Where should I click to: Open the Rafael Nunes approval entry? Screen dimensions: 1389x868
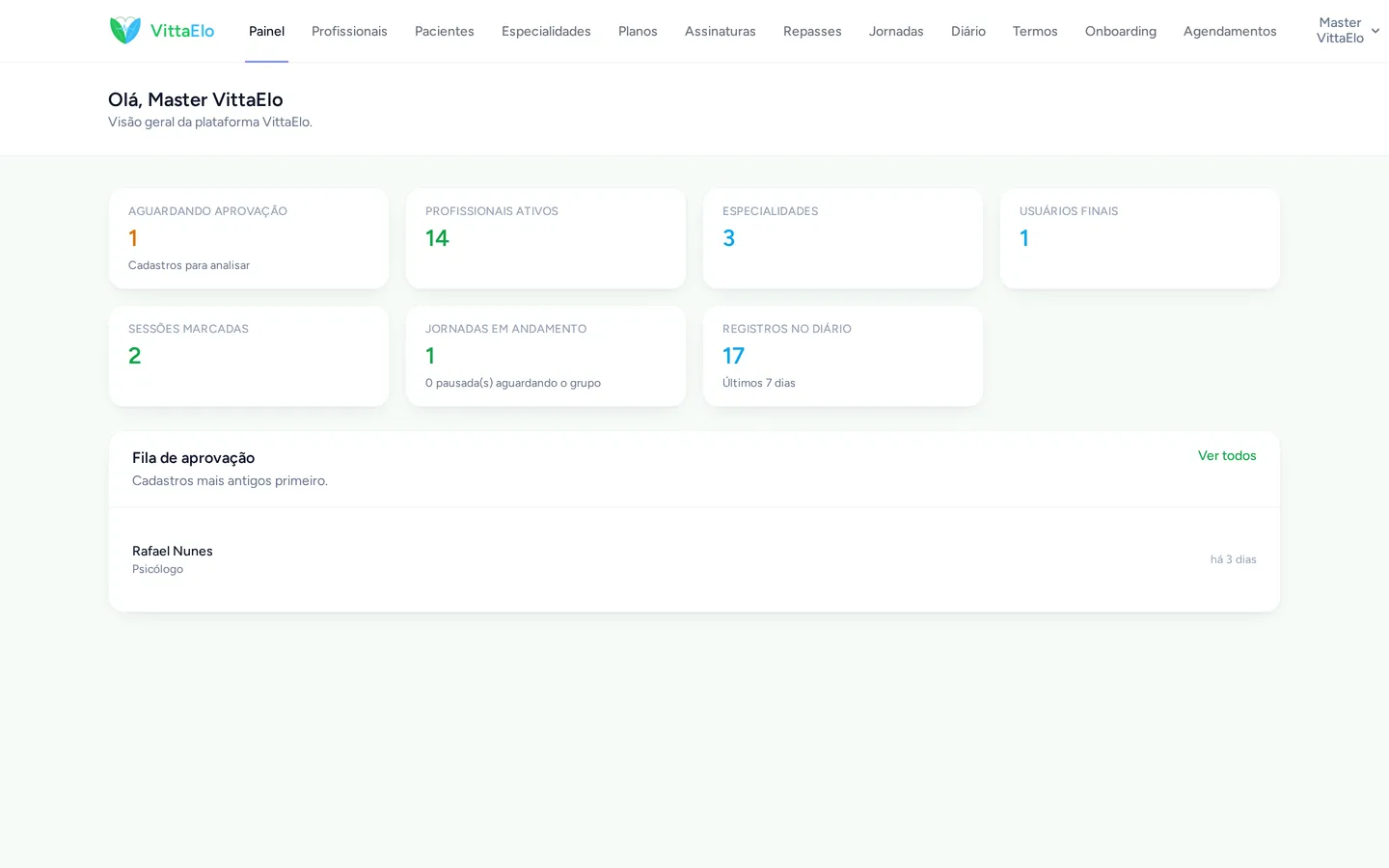click(x=694, y=559)
